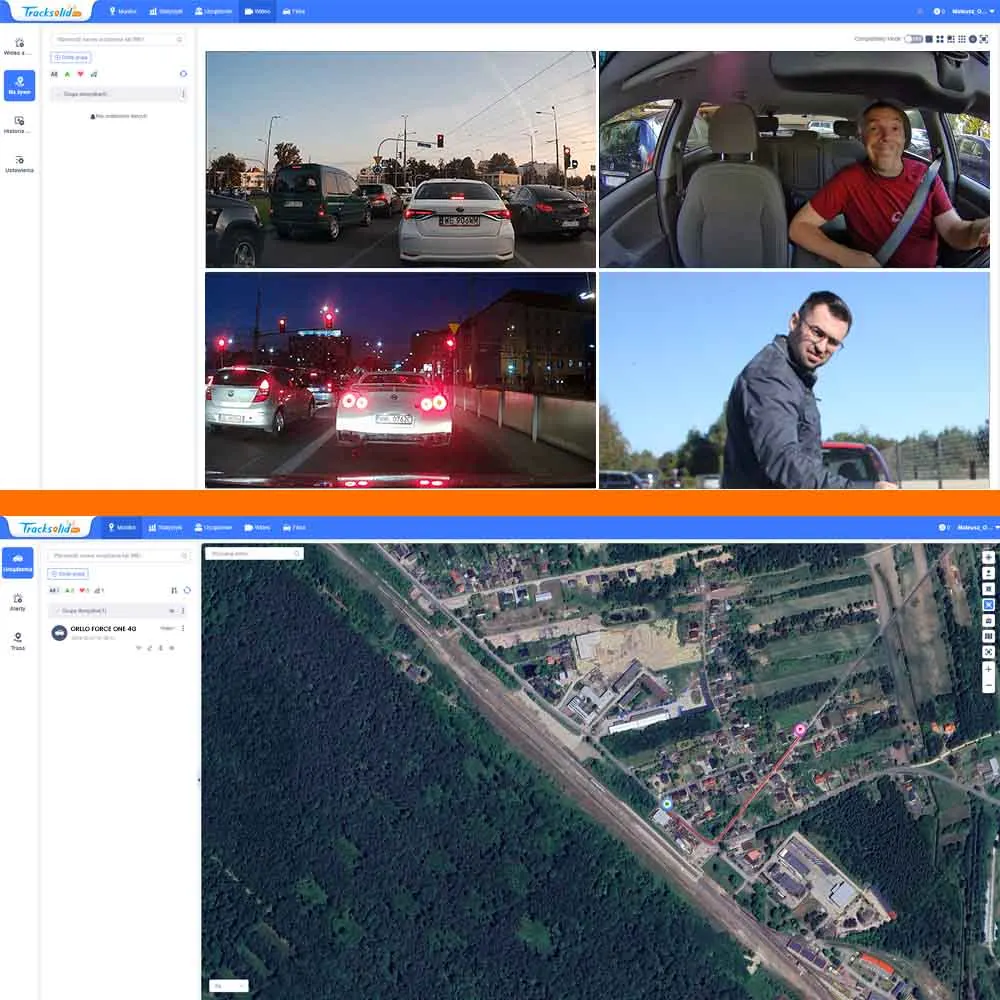
Task: Switch video wall to 2x2 grid layout
Action: [x=940, y=39]
